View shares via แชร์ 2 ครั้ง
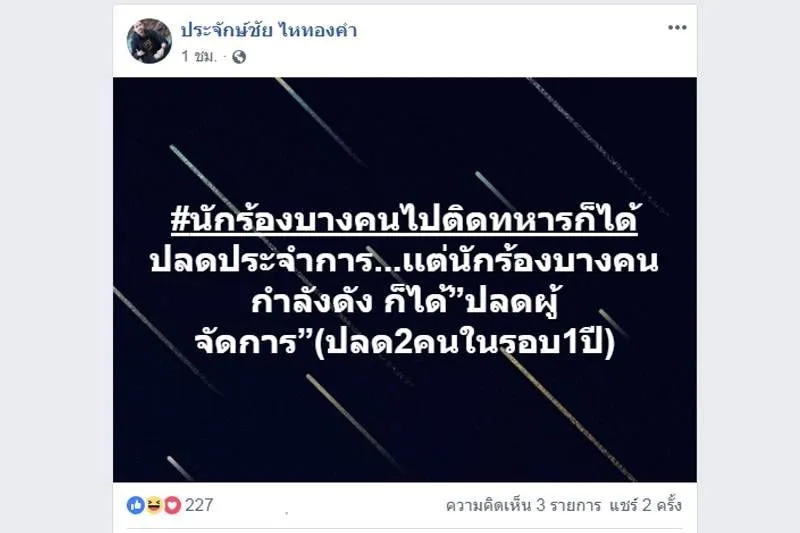The width and height of the screenshot is (800, 533). coord(645,505)
